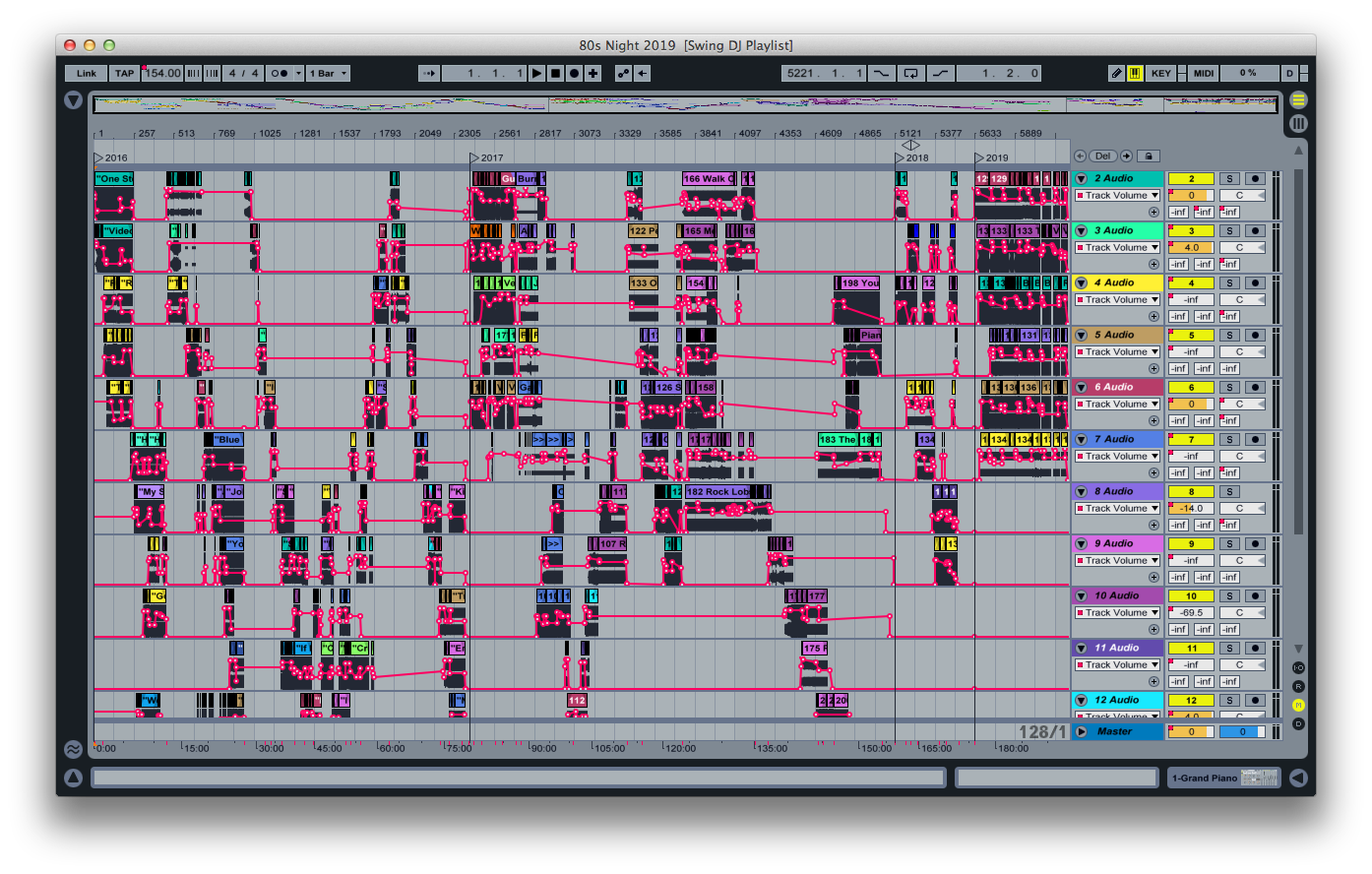Click the D disk overload indicator
Screen dimensions: 1372x874
click(x=1289, y=73)
